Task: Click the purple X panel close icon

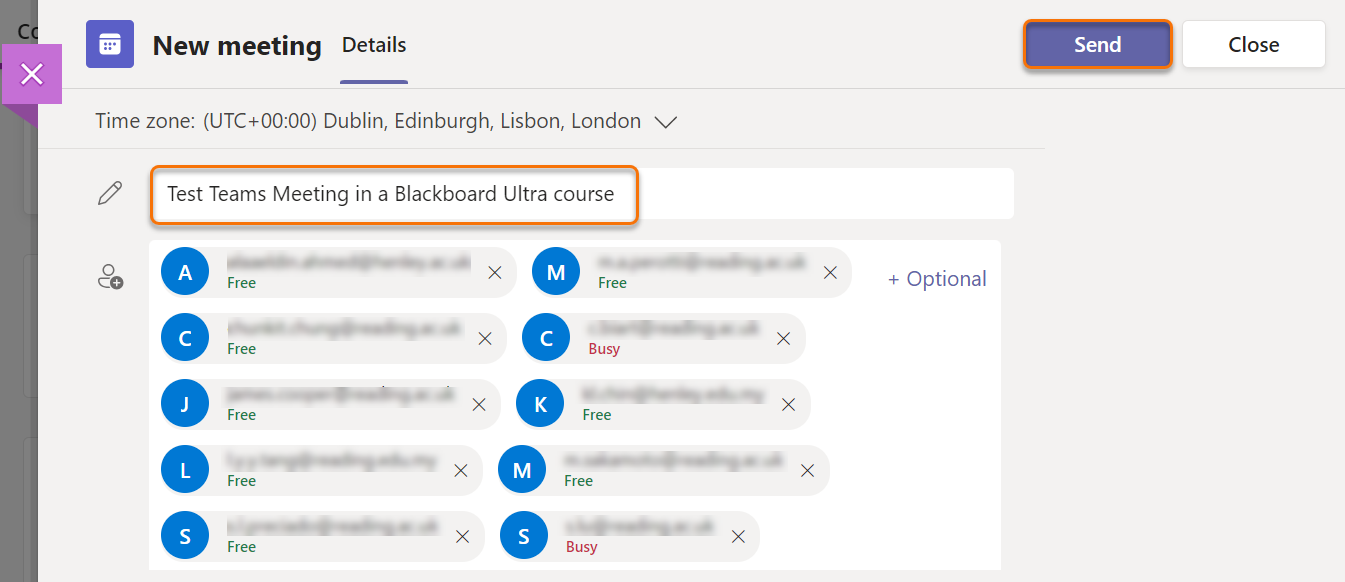Action: pos(32,74)
